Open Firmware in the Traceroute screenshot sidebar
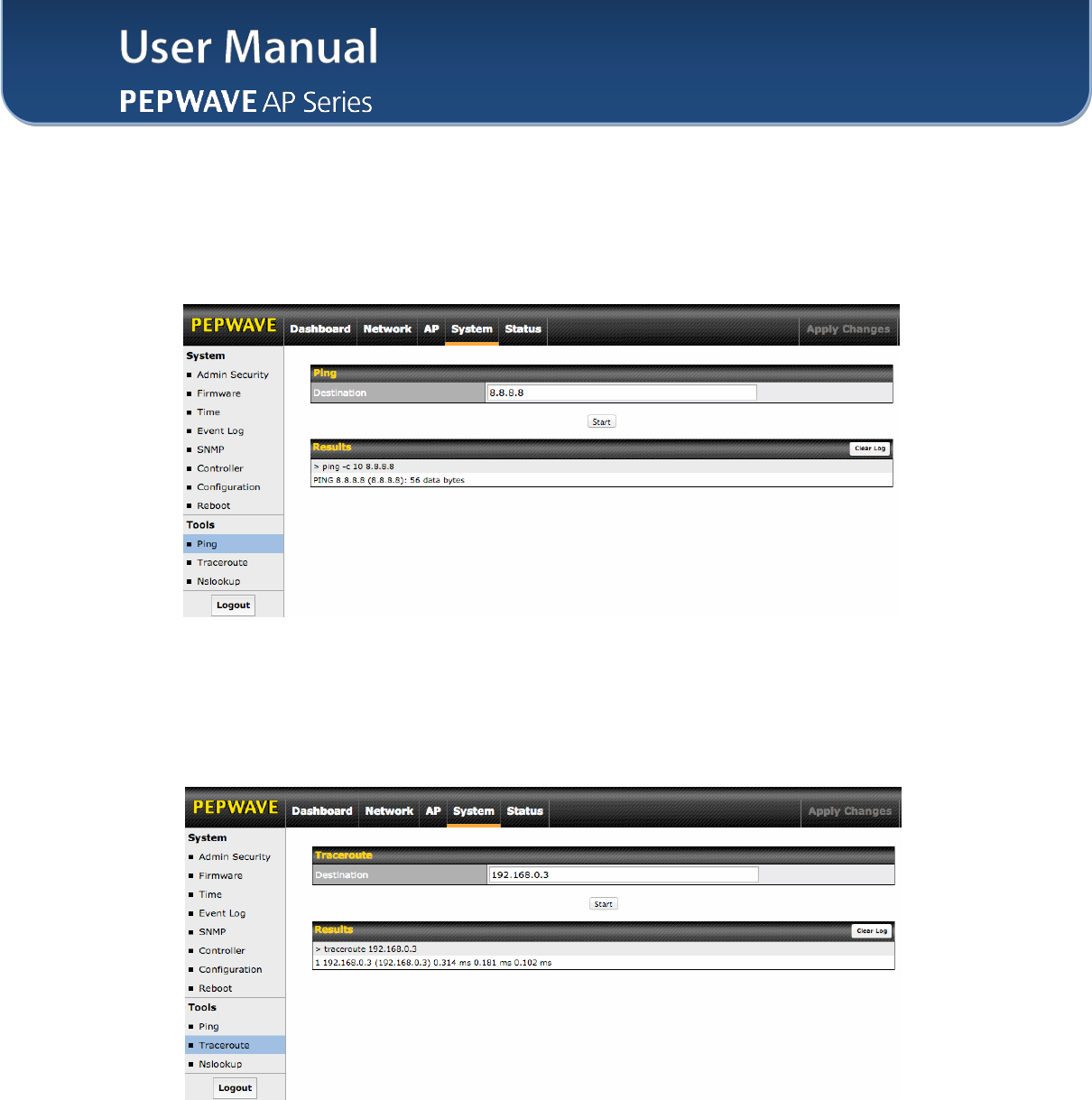1092x1100 pixels. [x=221, y=876]
